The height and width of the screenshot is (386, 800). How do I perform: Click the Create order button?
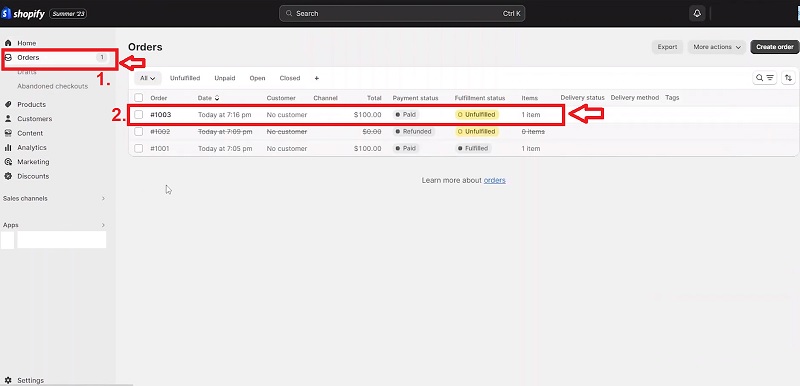click(774, 47)
